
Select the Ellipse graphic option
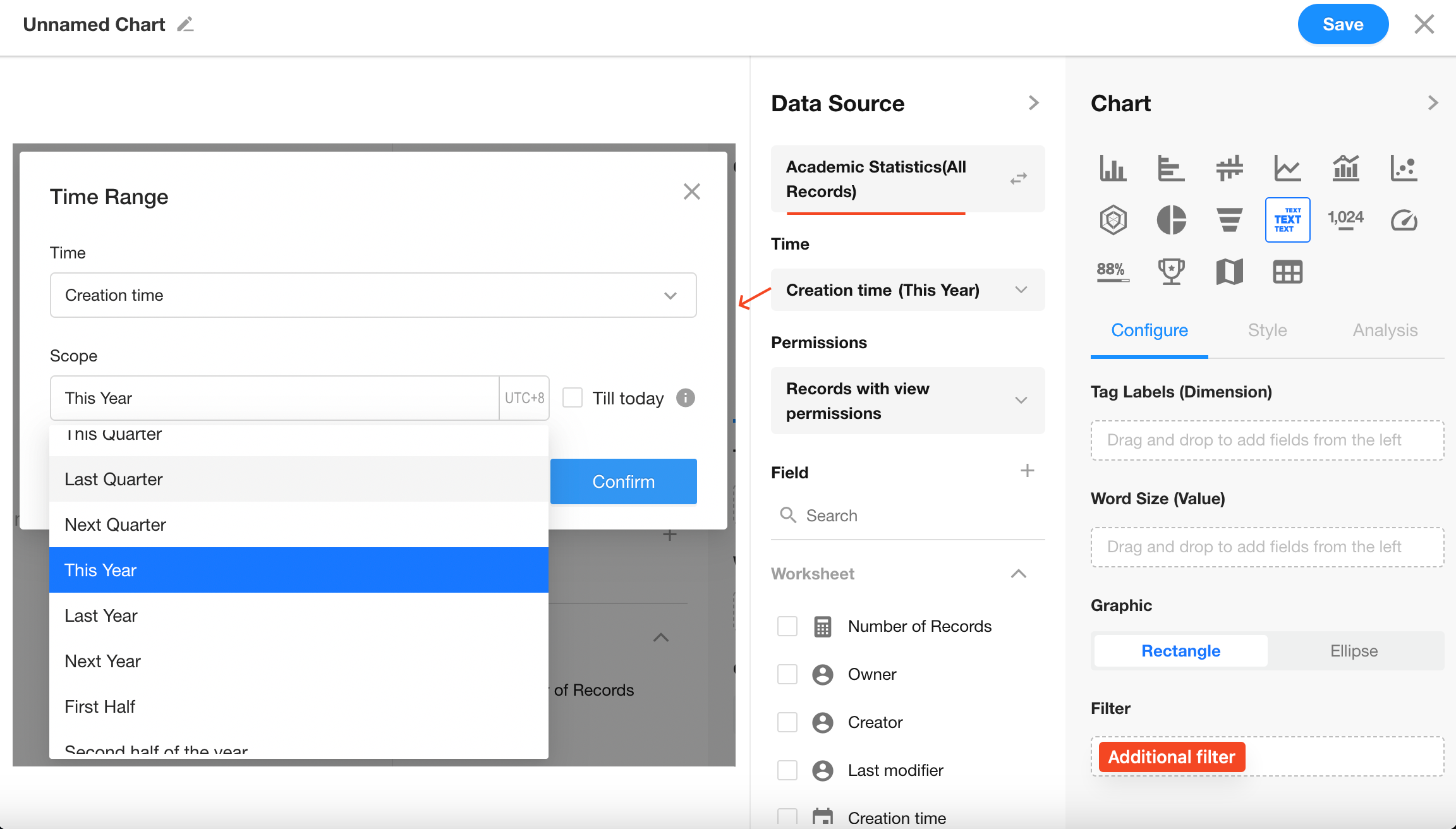tap(1354, 651)
